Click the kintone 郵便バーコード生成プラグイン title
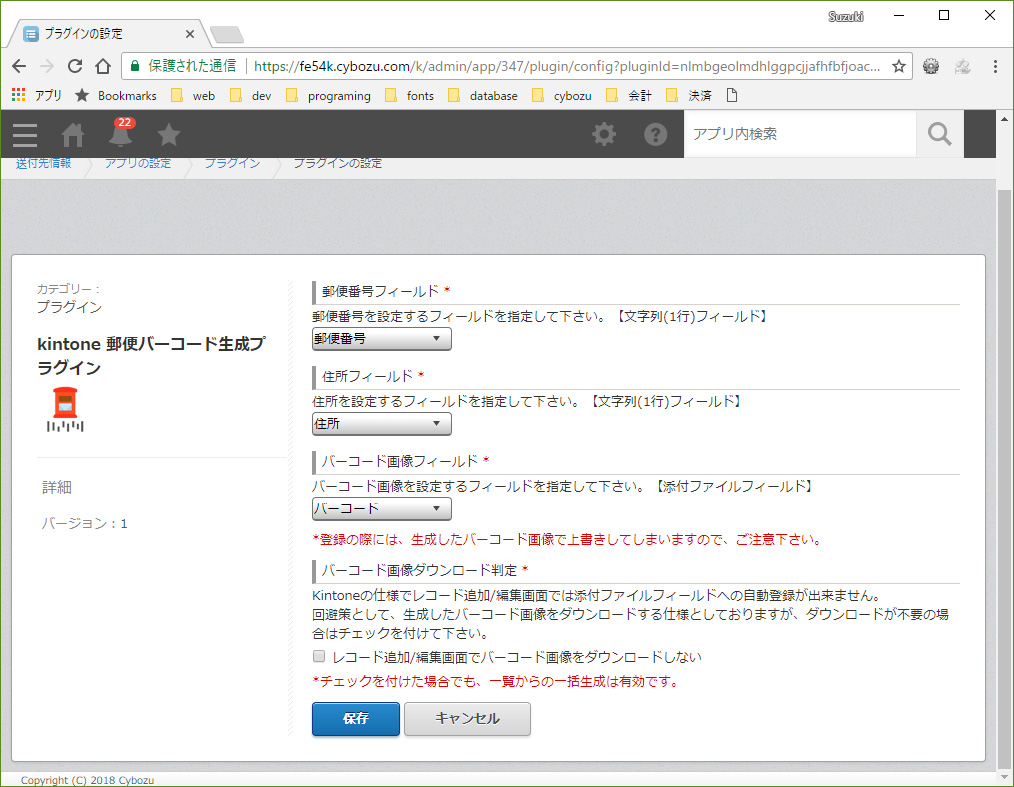Viewport: 1014px width, 787px height. [x=151, y=356]
